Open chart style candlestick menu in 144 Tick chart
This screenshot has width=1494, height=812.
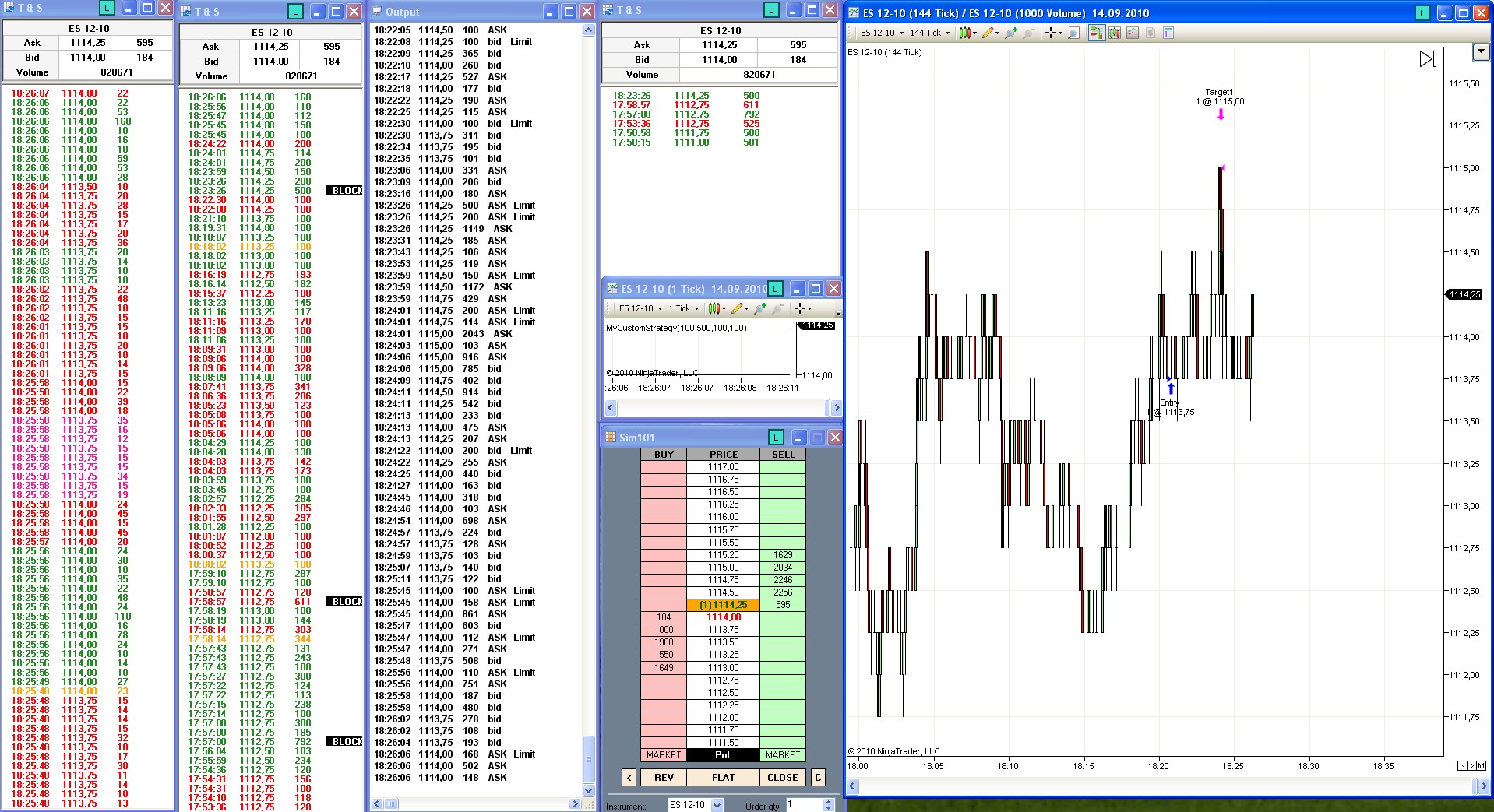(x=967, y=33)
